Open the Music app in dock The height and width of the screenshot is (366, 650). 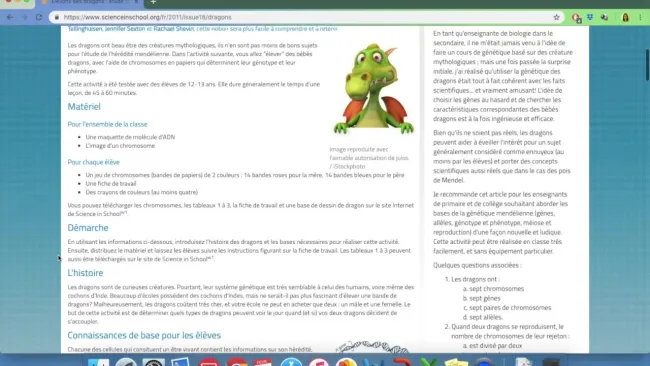click(318, 362)
